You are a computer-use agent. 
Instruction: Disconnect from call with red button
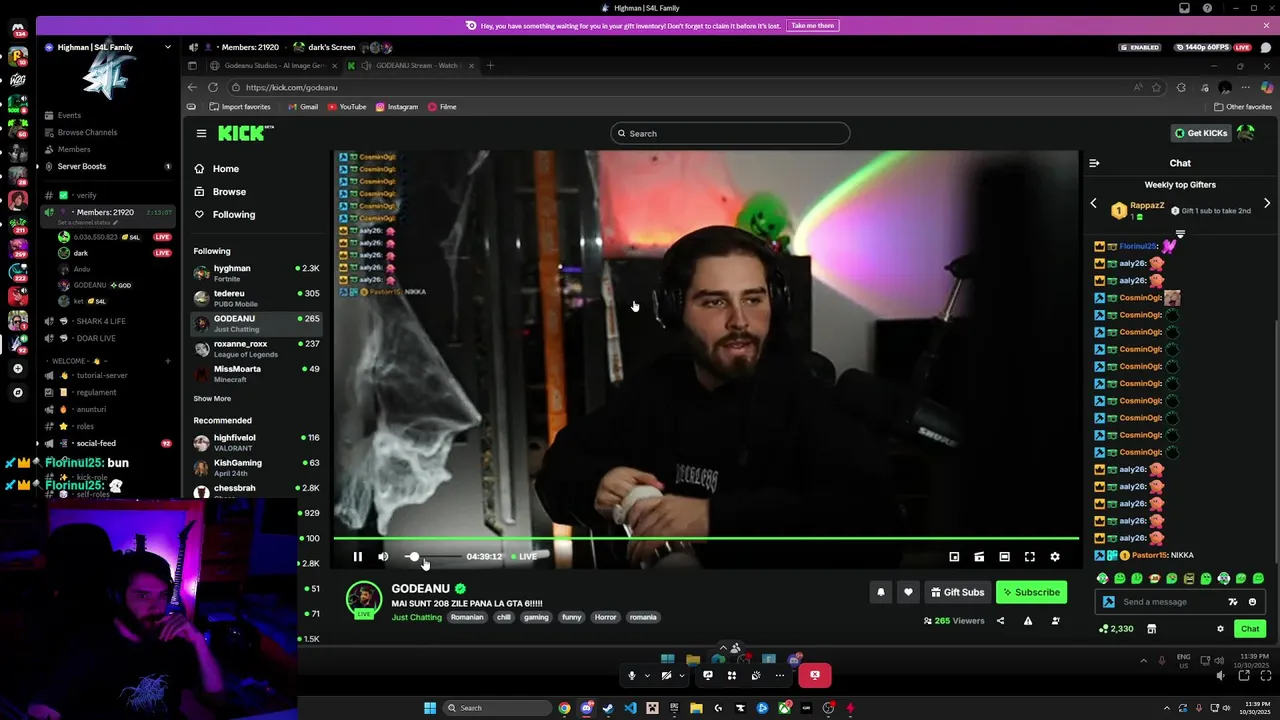point(815,676)
